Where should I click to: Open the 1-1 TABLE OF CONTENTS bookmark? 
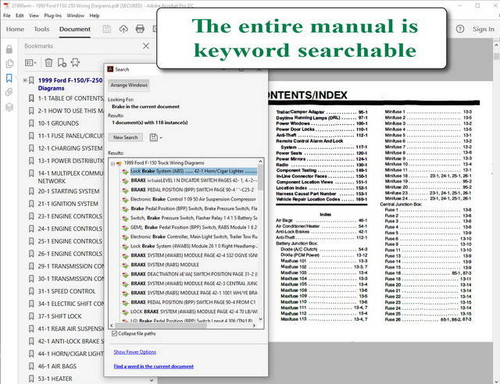(70, 98)
